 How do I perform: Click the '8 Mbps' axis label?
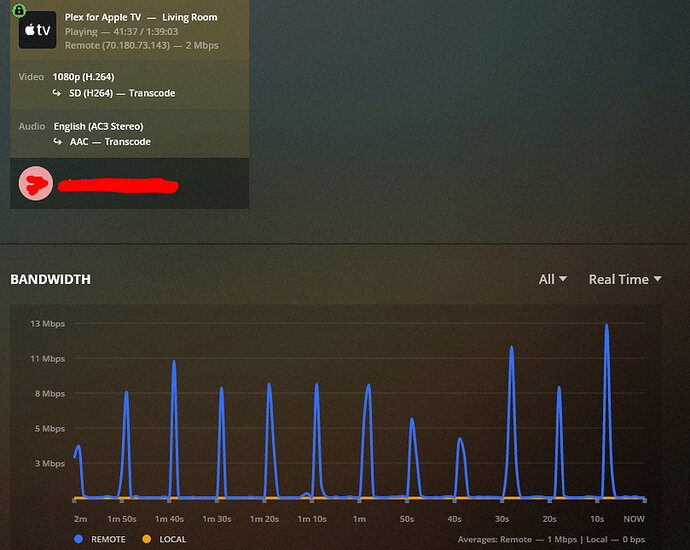tap(50, 393)
